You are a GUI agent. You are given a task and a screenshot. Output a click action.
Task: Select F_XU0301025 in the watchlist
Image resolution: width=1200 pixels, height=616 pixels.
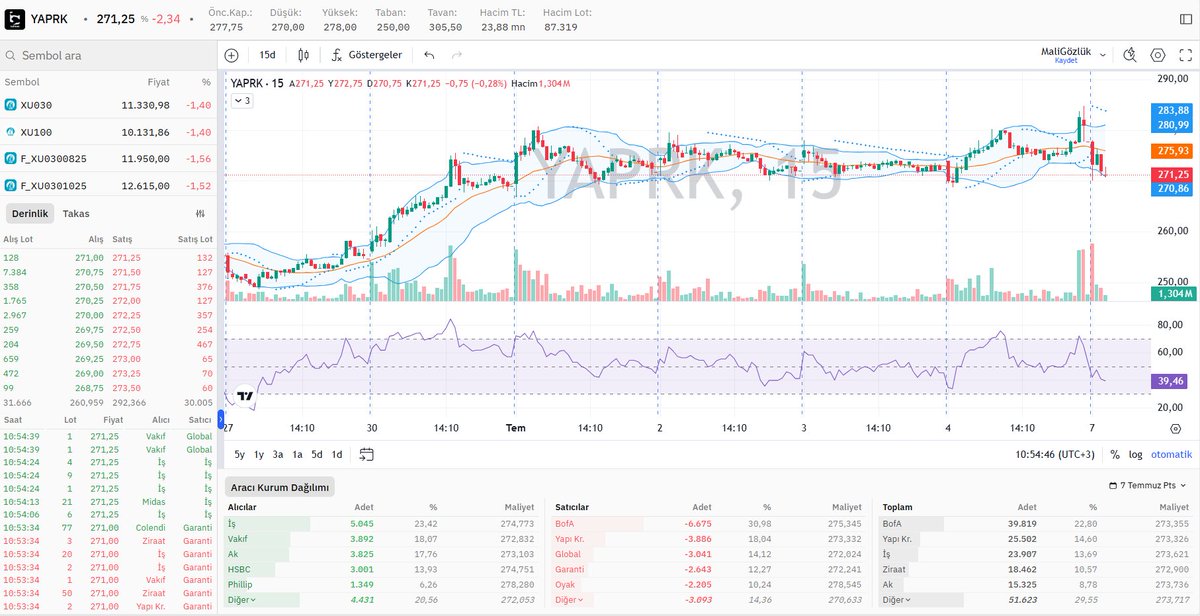tap(108, 185)
